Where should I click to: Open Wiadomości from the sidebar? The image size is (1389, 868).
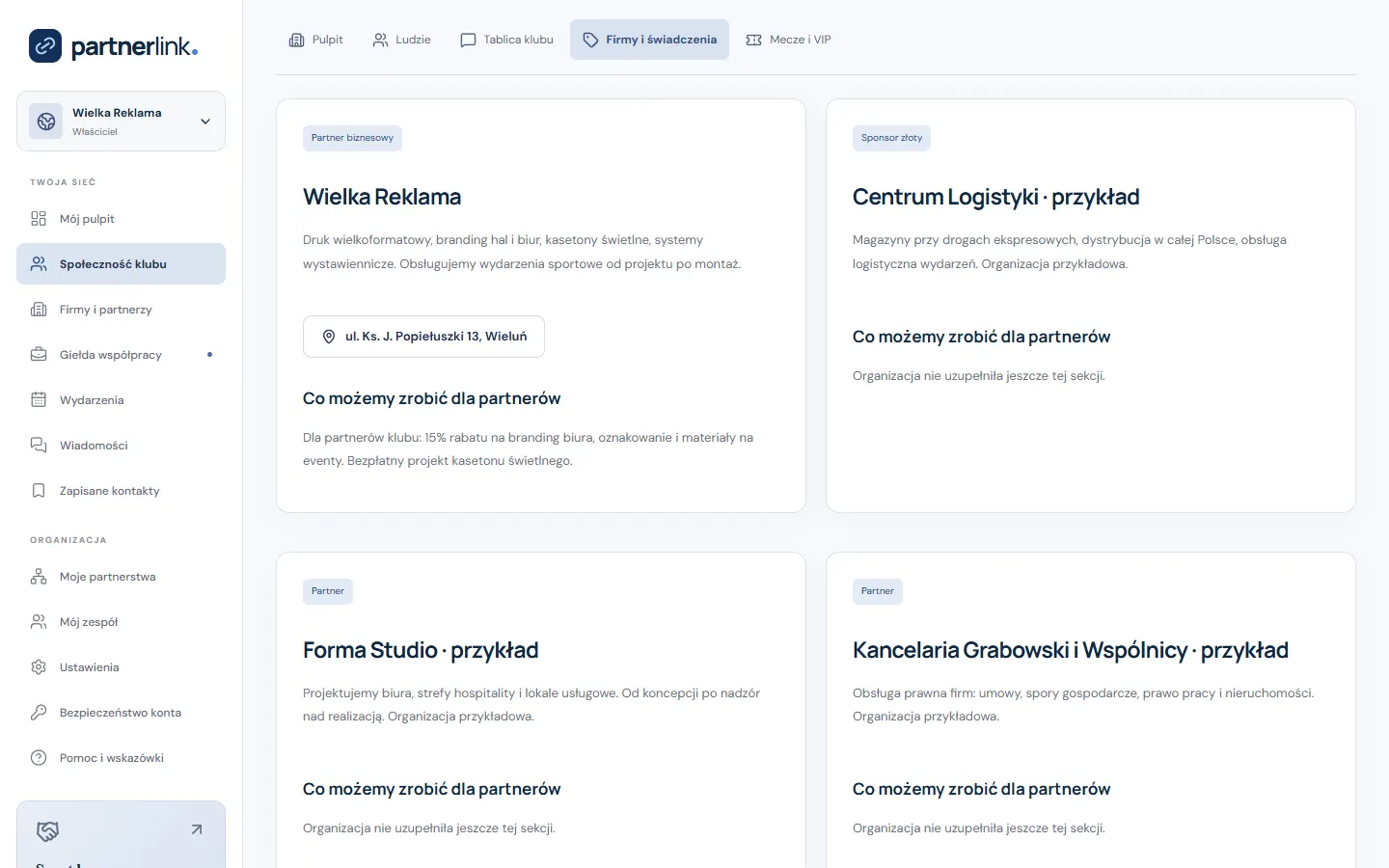121,446
